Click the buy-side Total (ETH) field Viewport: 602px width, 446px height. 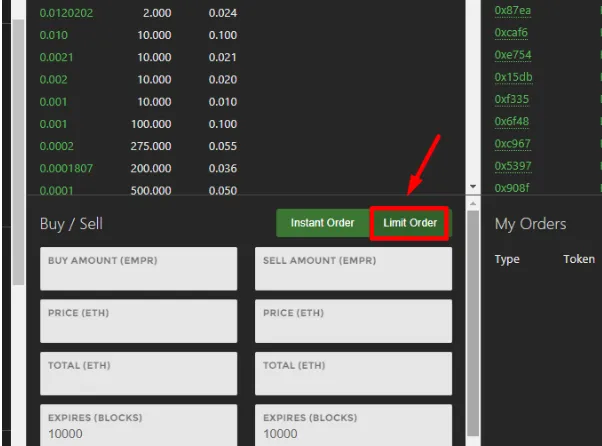(139, 374)
